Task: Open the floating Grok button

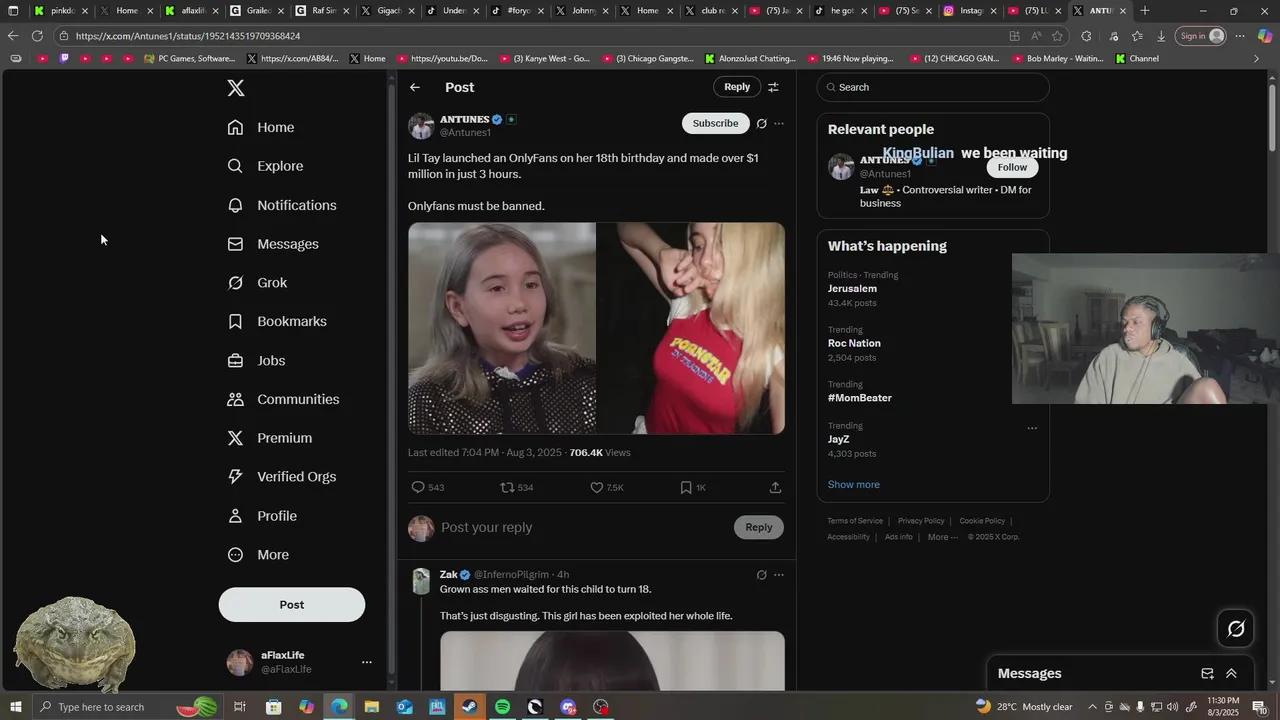Action: pyautogui.click(x=1236, y=629)
